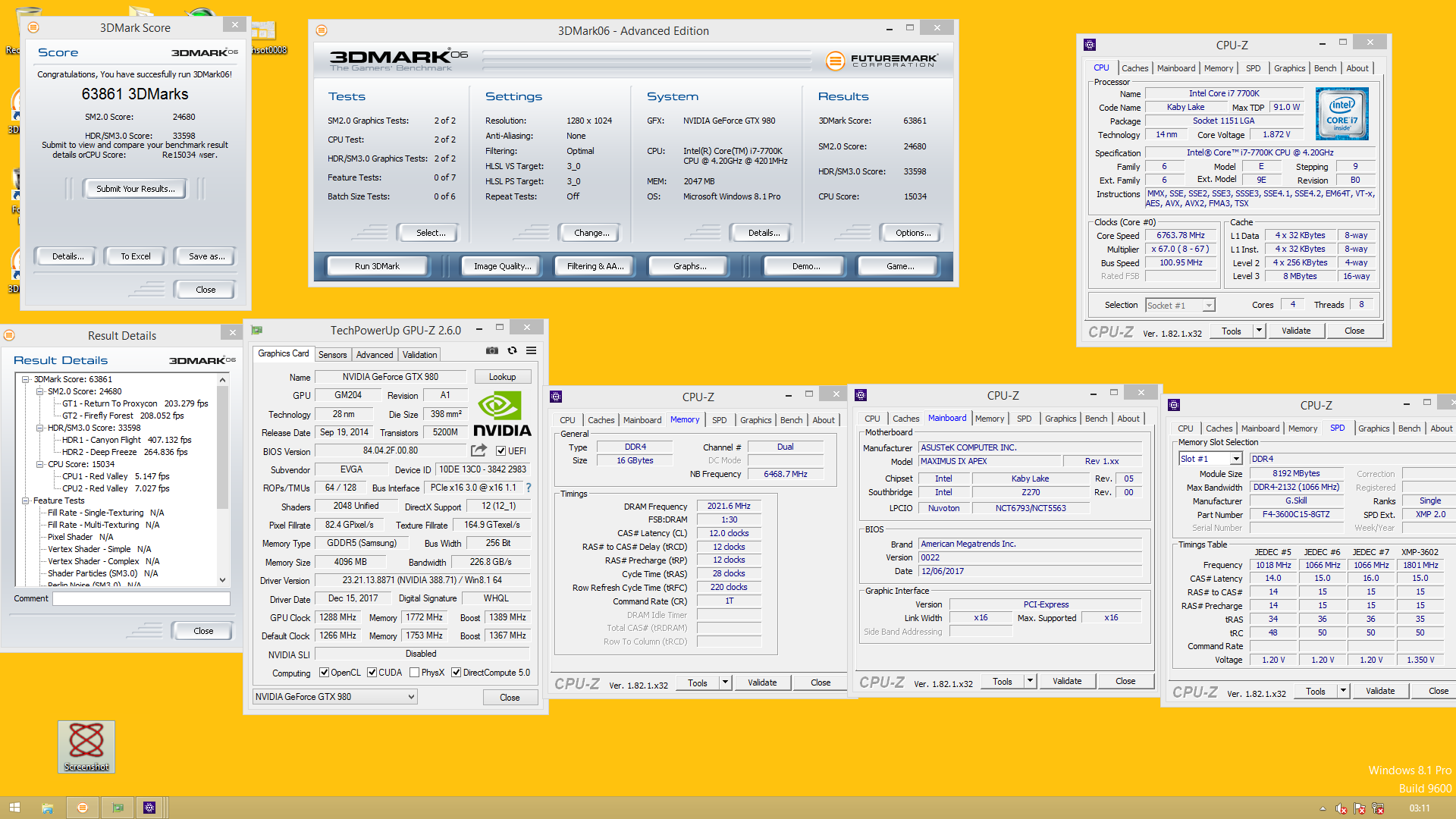Click the NVIDIA logo in GPU-Z

point(502,413)
